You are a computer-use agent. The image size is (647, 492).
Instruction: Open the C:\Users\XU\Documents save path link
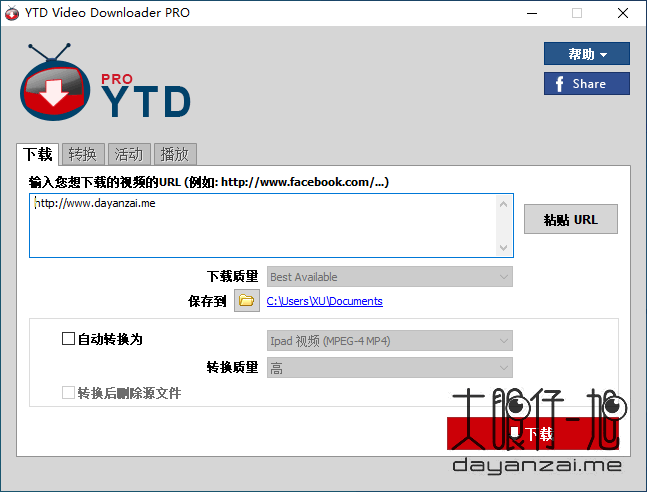(x=324, y=301)
